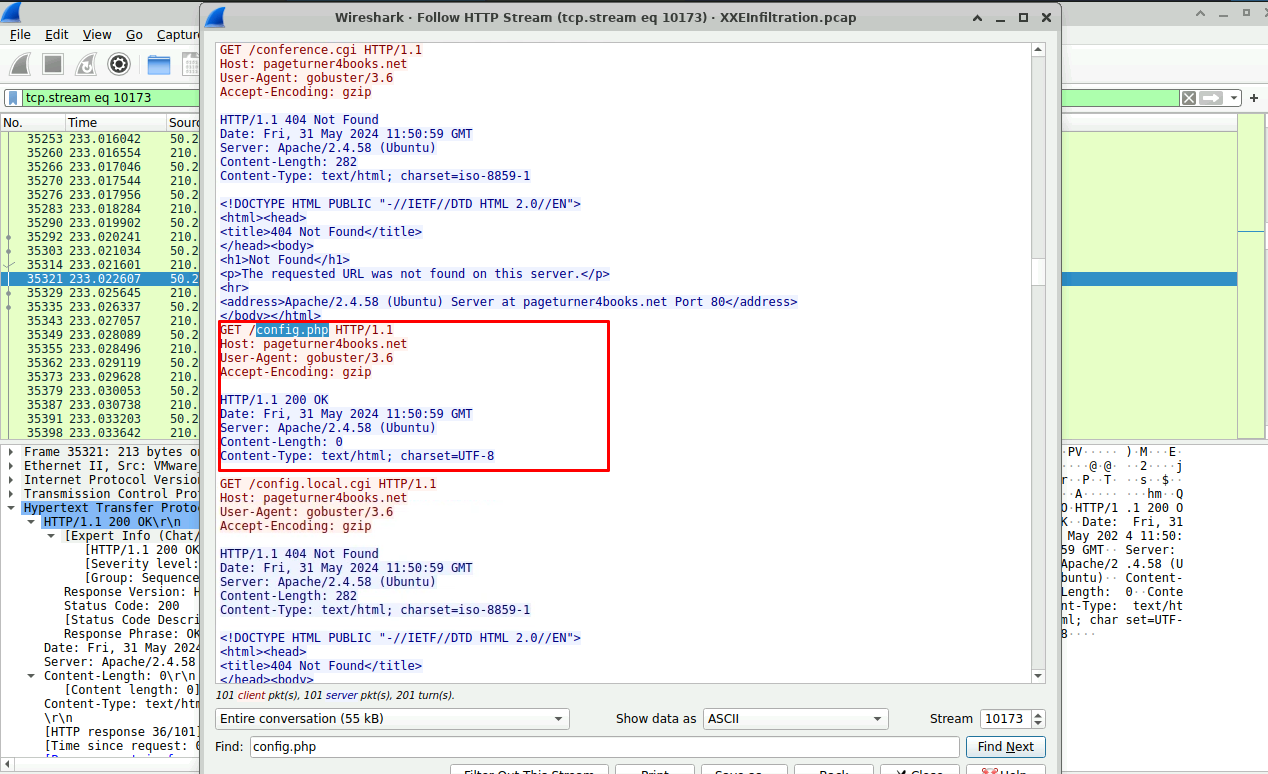This screenshot has height=774, width=1268.
Task: Click GET /config.local.cgi request line
Action: [328, 484]
